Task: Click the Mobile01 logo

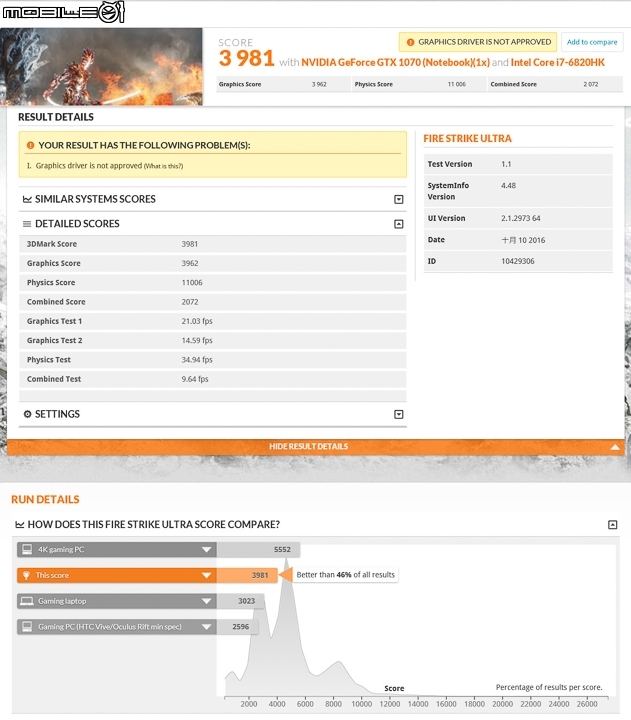Action: tap(63, 11)
